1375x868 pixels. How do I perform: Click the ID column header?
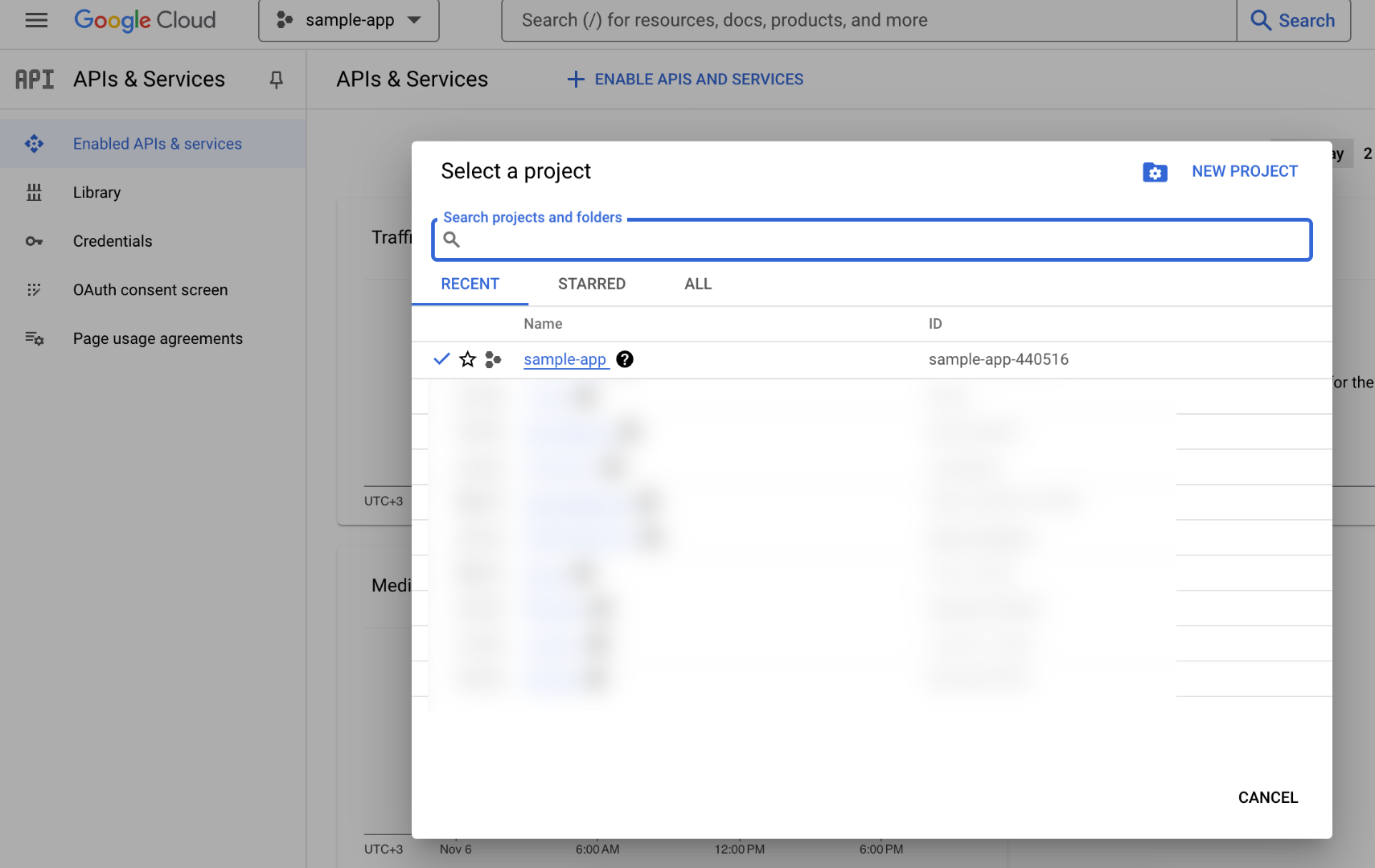pyautogui.click(x=935, y=324)
